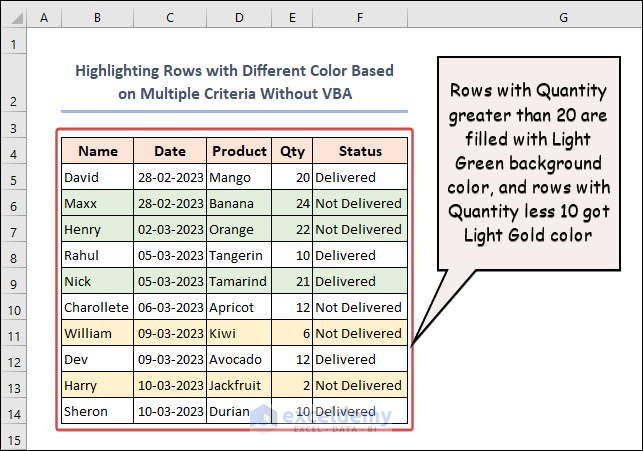Select column C header
Image resolution: width=643 pixels, height=451 pixels.
click(x=170, y=18)
